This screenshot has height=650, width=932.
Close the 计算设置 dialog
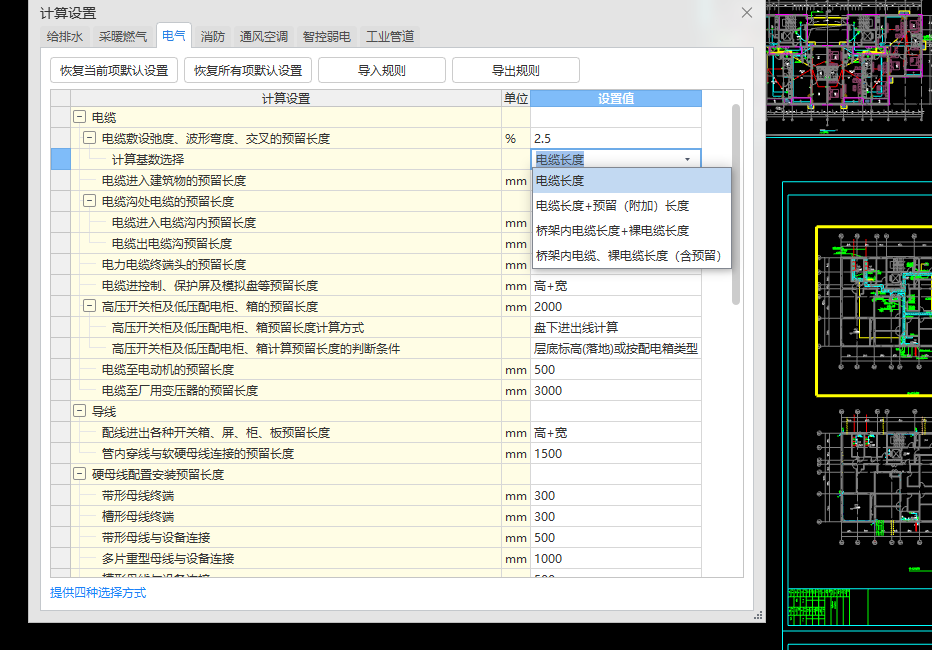coord(747,12)
